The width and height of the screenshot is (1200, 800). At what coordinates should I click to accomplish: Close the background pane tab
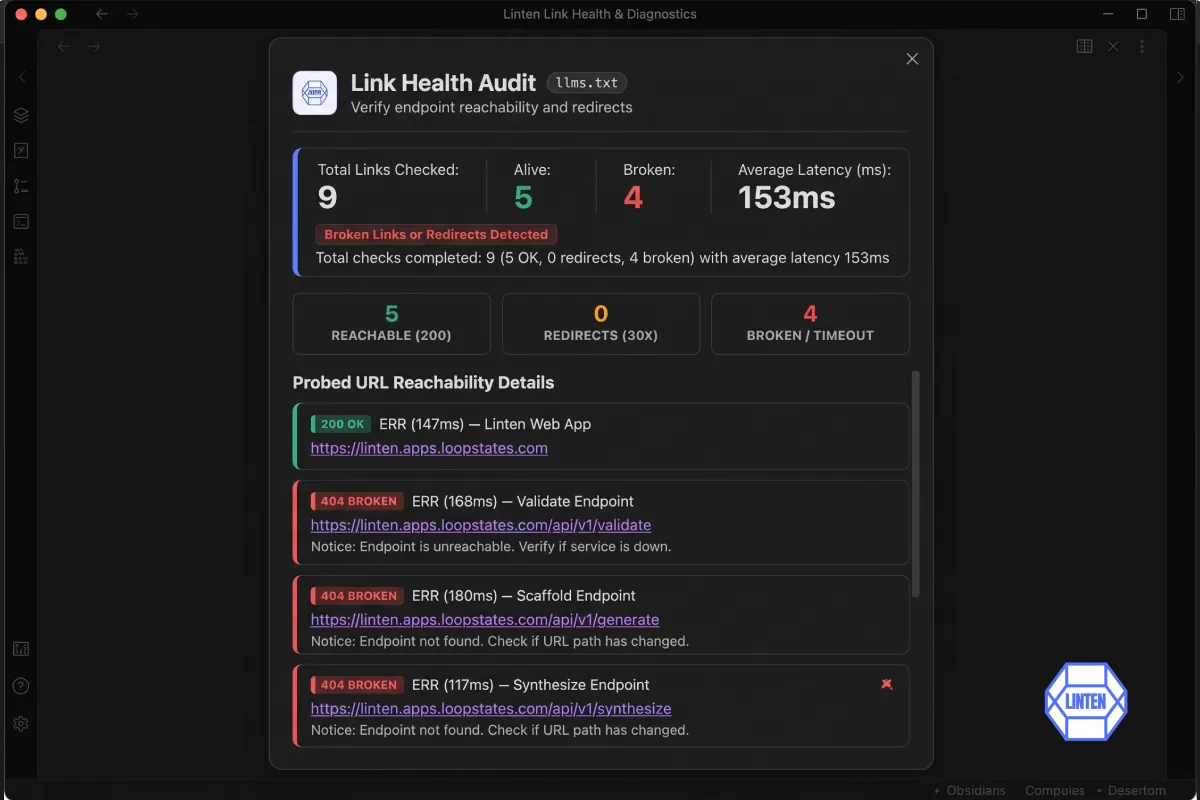(x=1113, y=46)
